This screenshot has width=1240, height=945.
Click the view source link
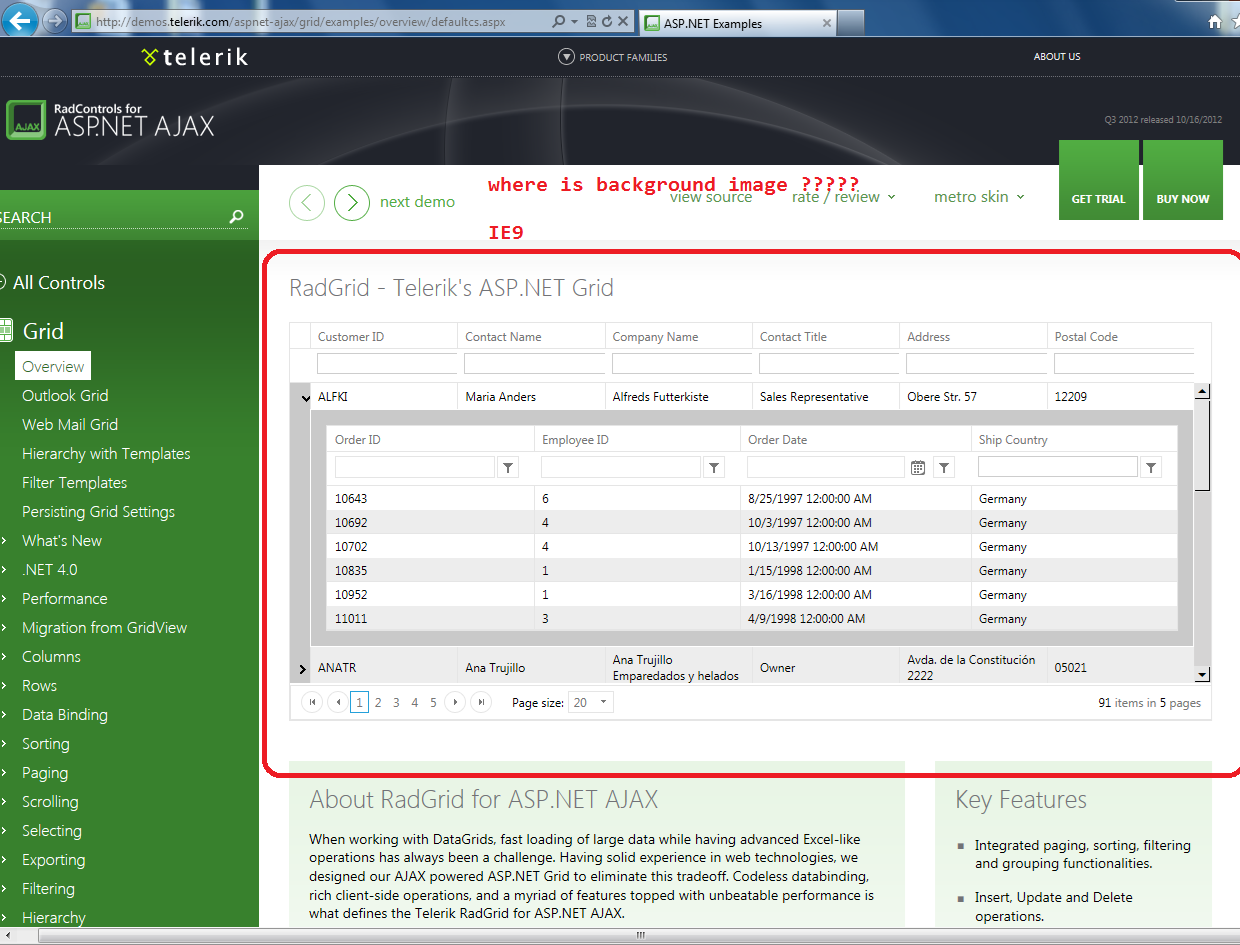pyautogui.click(x=711, y=199)
